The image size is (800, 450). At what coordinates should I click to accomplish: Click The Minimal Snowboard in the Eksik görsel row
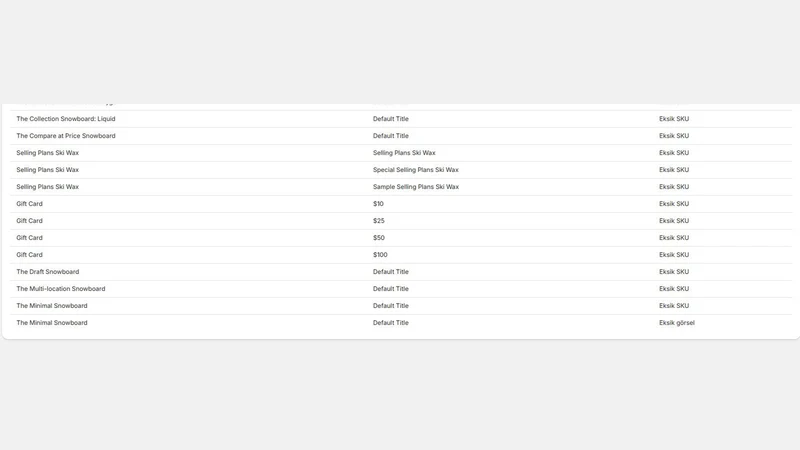click(52, 323)
